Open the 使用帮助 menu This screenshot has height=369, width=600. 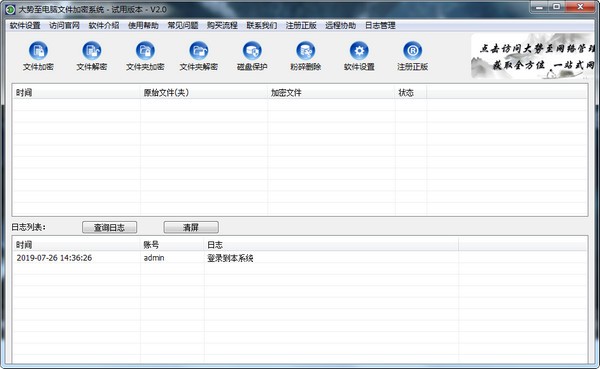[x=143, y=25]
